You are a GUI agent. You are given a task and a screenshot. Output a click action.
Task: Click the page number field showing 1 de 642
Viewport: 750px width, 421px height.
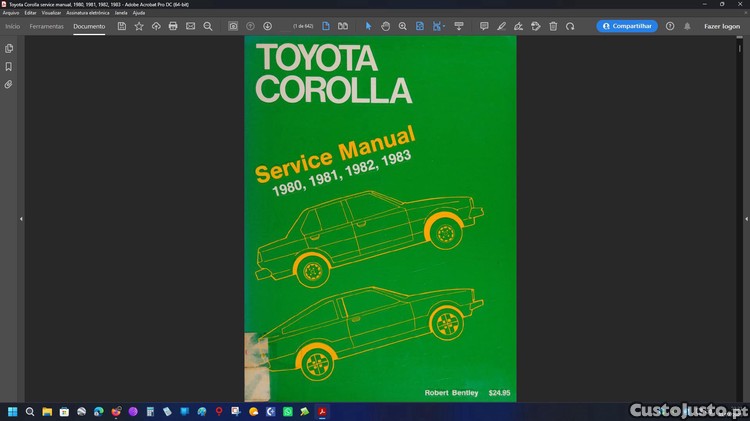(x=303, y=26)
